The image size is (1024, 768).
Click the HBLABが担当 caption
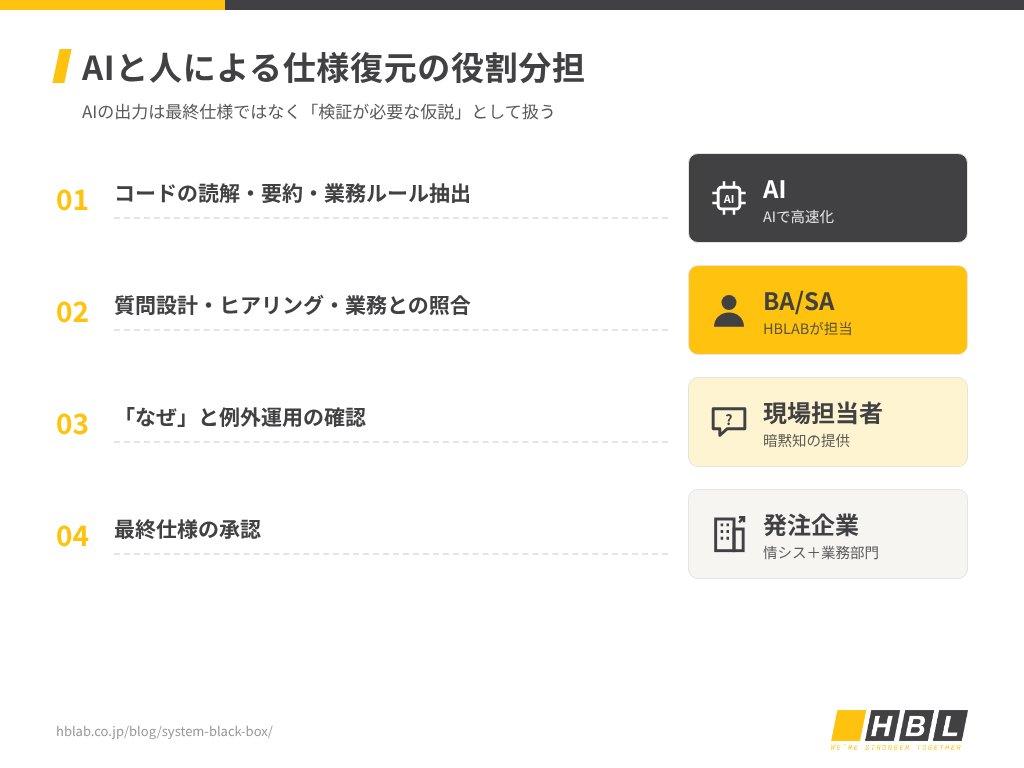tap(807, 328)
